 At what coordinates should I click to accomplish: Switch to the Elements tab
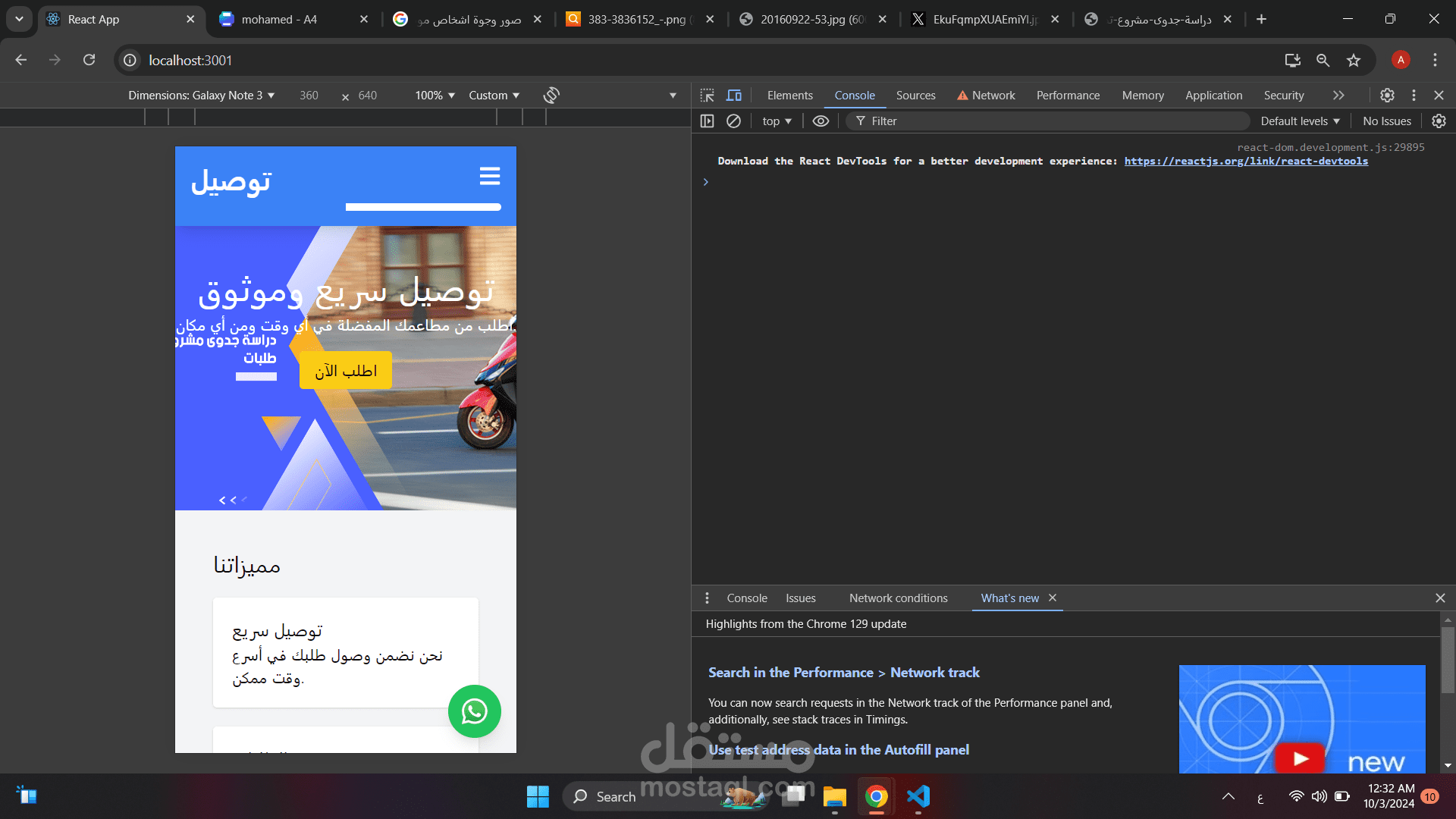coord(789,95)
